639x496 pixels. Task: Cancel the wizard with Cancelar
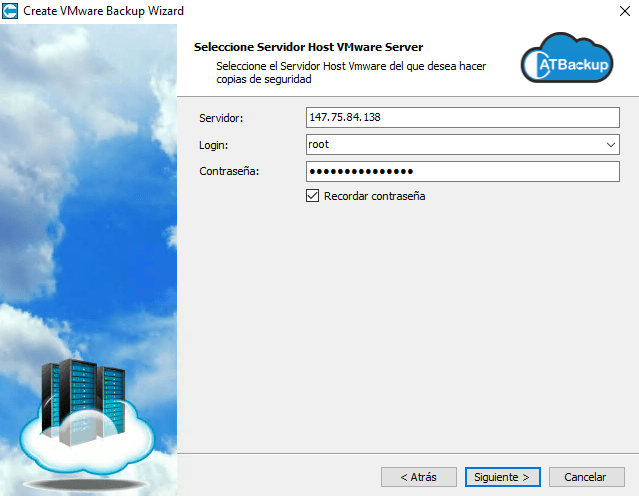(x=586, y=477)
